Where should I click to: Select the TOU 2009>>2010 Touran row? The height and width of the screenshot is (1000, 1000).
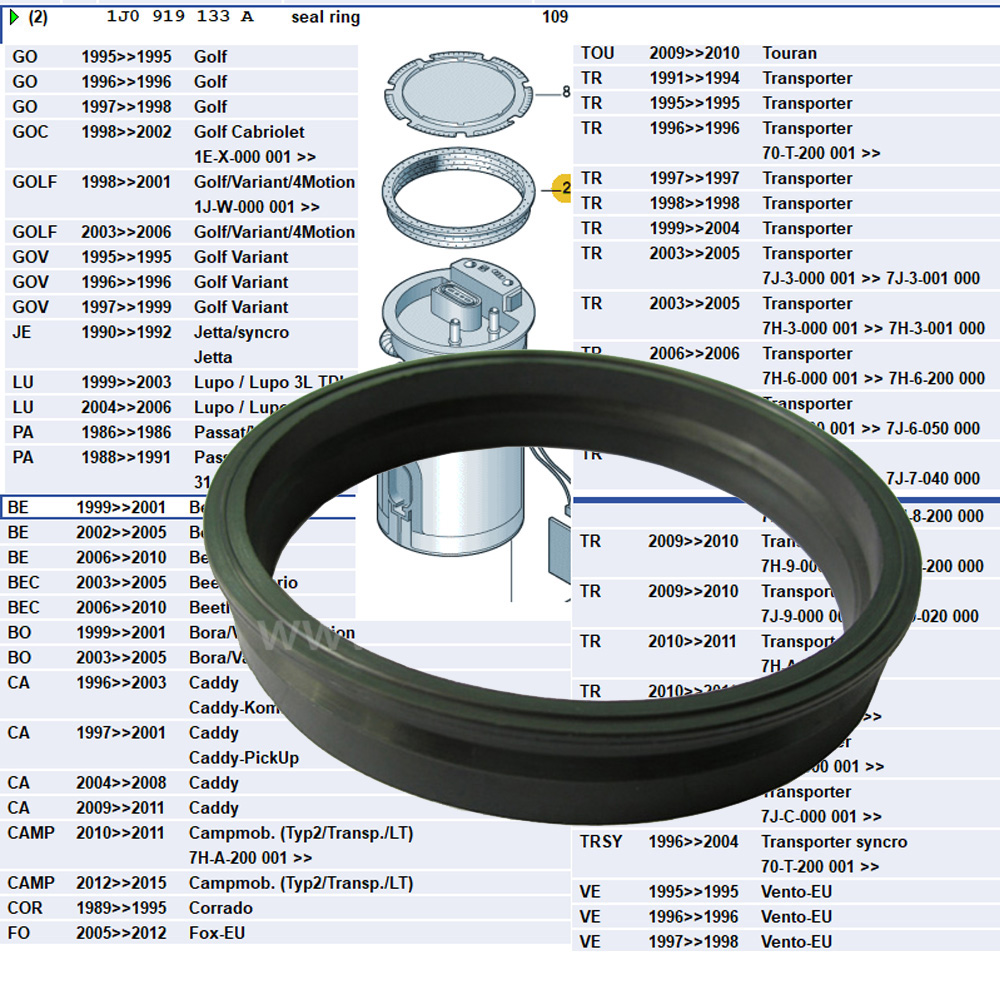(x=700, y=53)
